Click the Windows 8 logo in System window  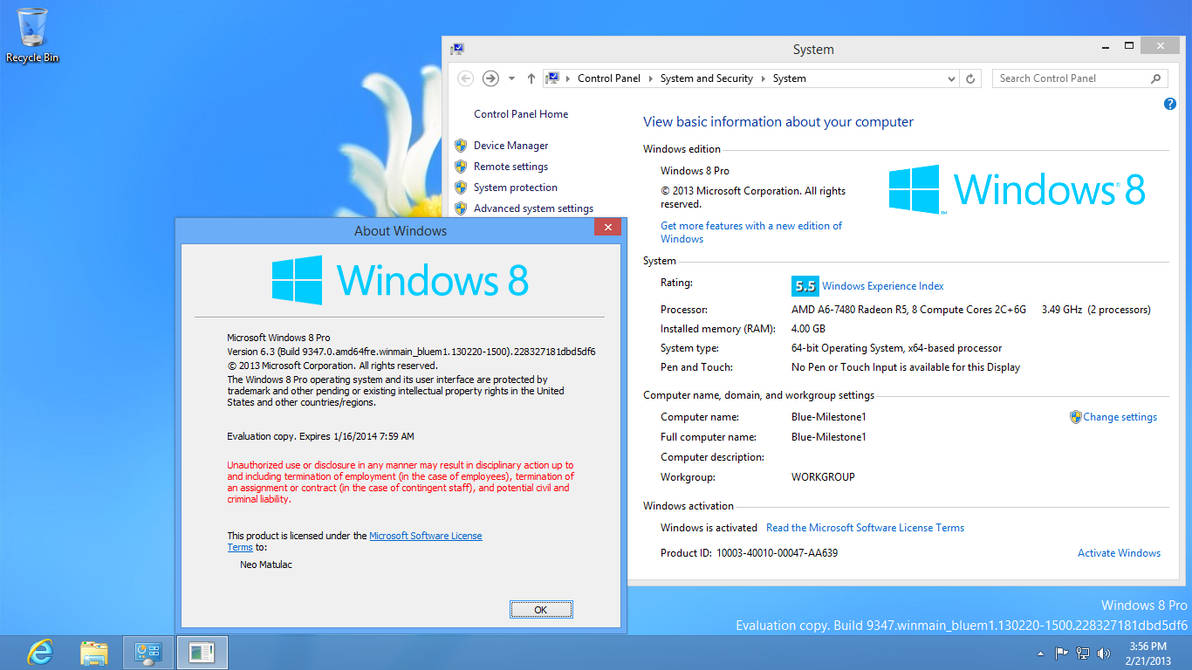(x=1016, y=189)
